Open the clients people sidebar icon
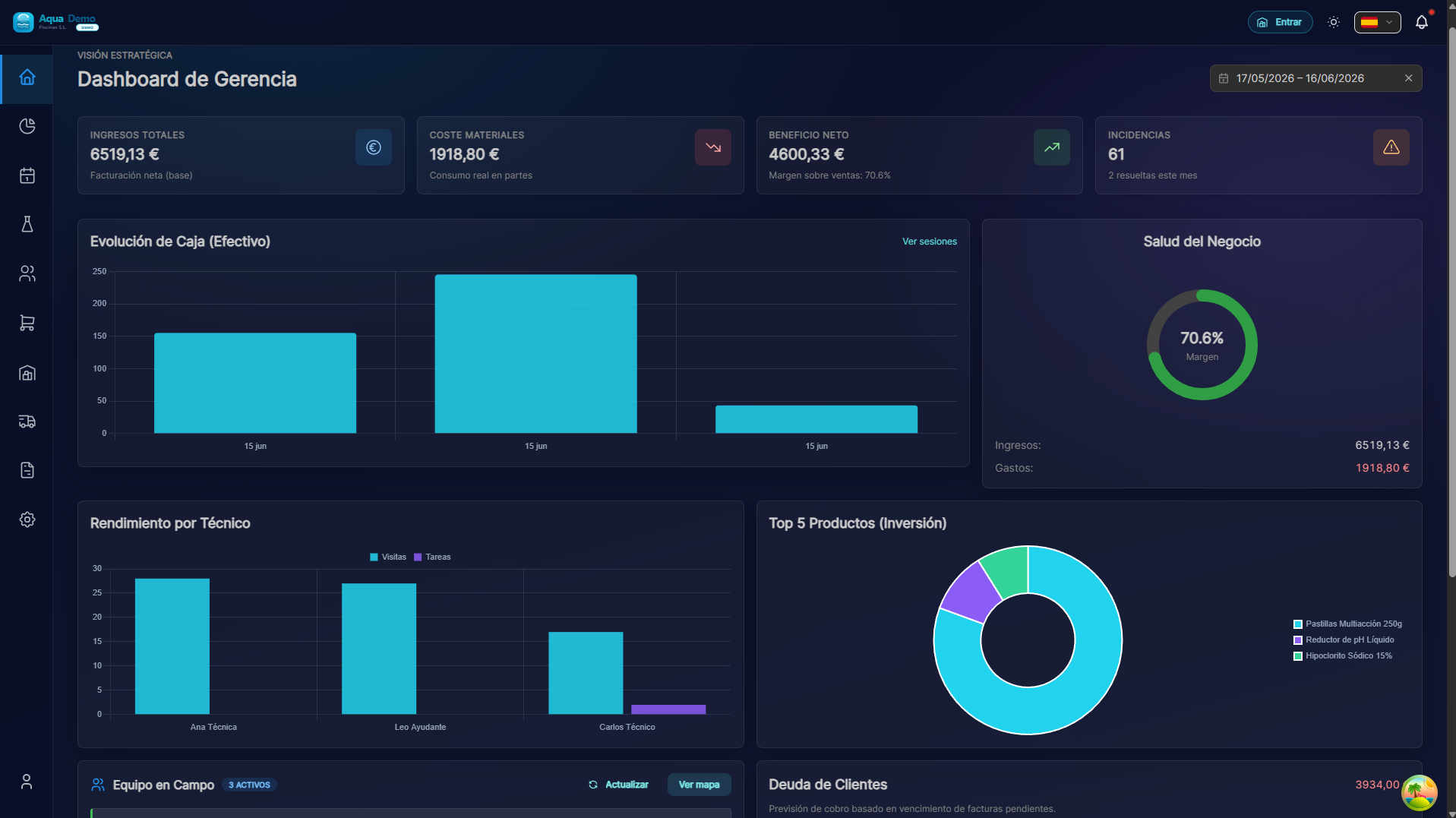1456x818 pixels. click(x=27, y=273)
